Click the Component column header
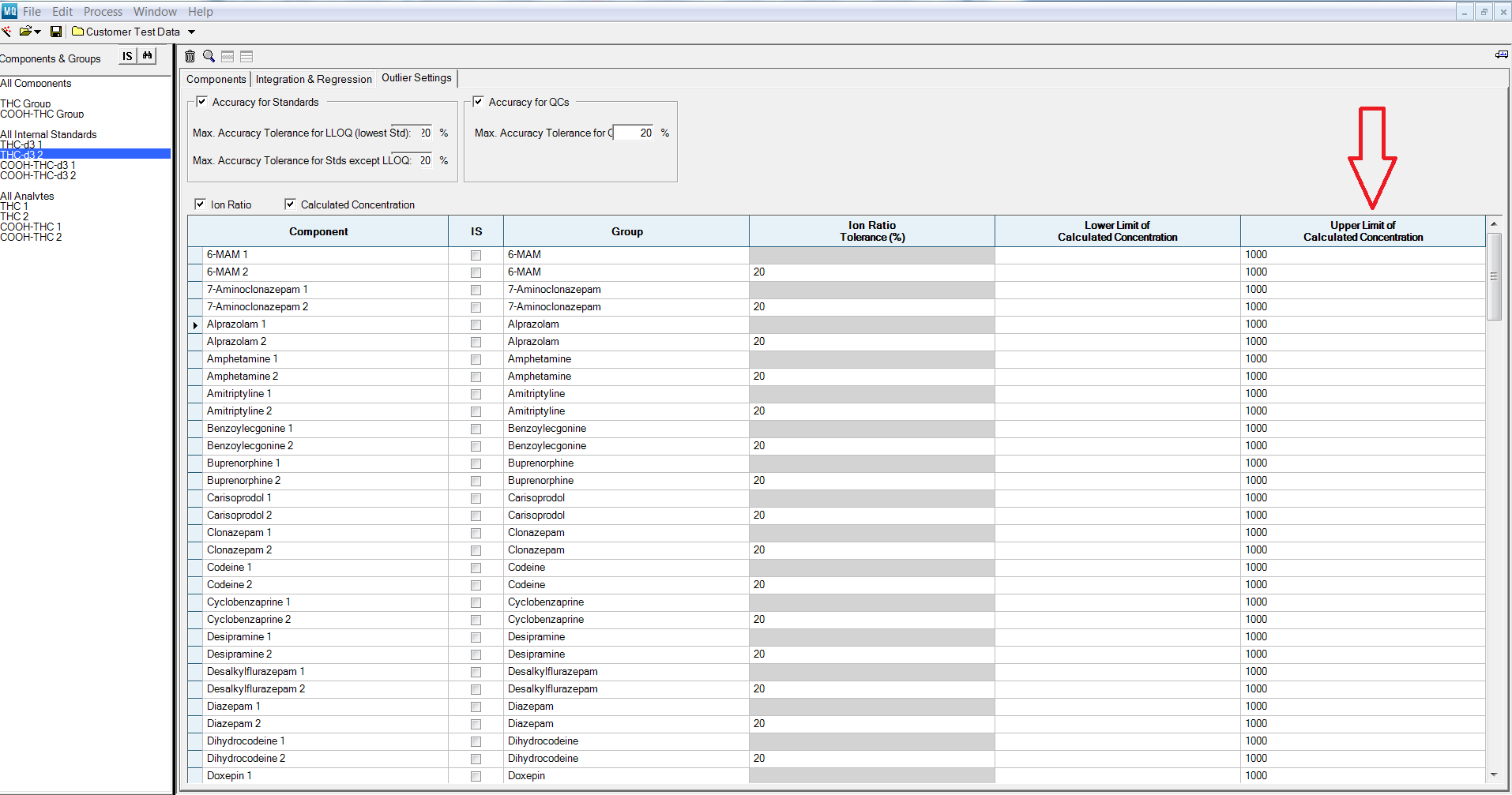 tap(318, 231)
